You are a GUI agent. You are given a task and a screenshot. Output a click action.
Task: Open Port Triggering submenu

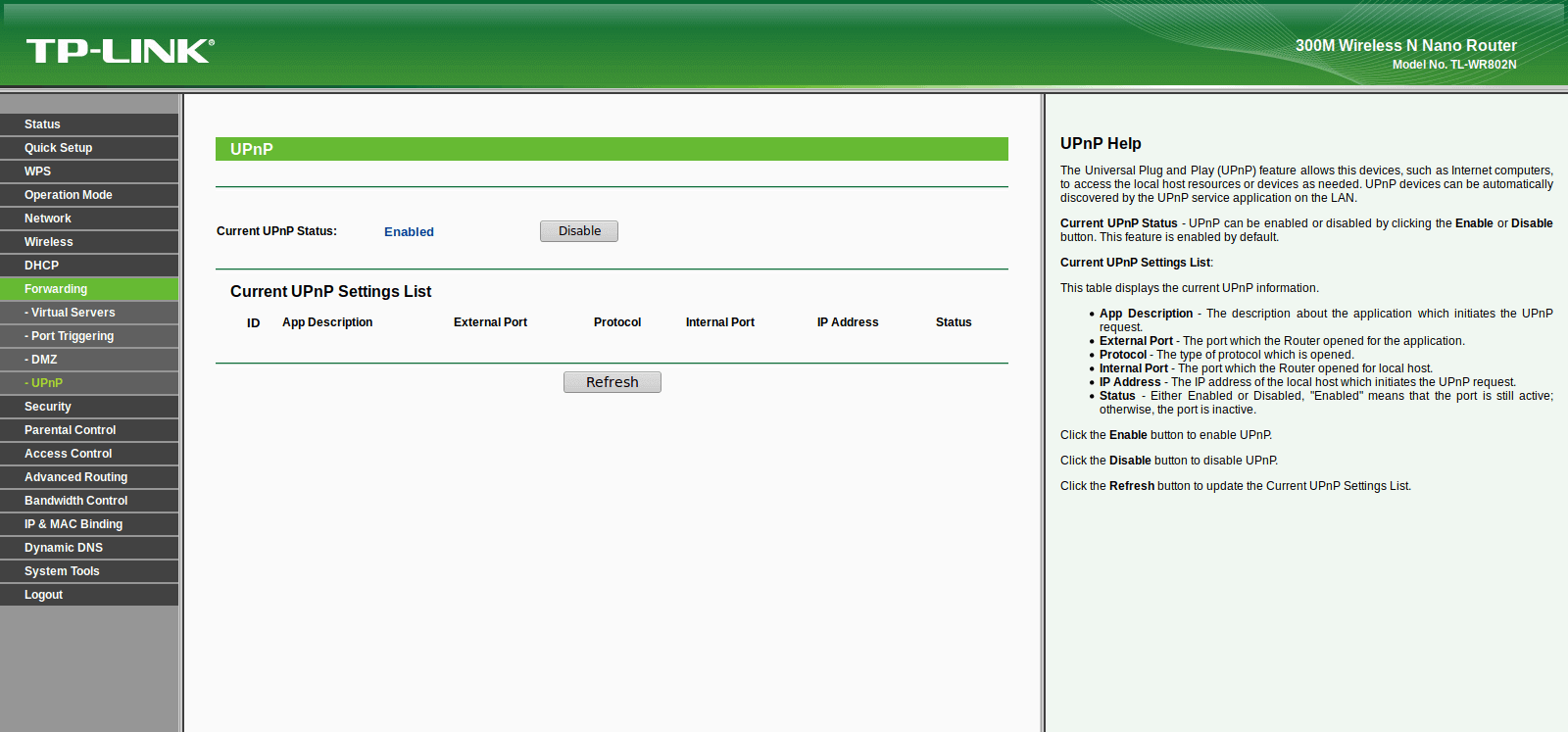point(89,336)
